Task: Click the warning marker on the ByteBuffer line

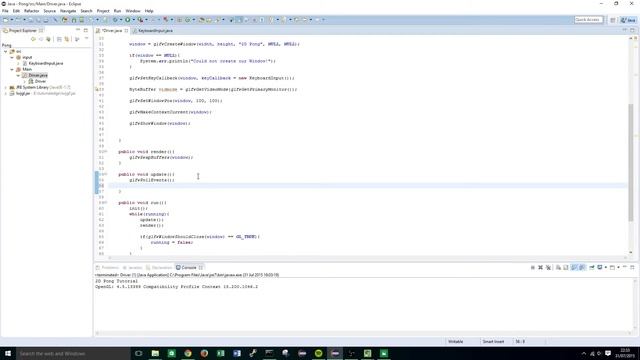Action: tap(97, 89)
